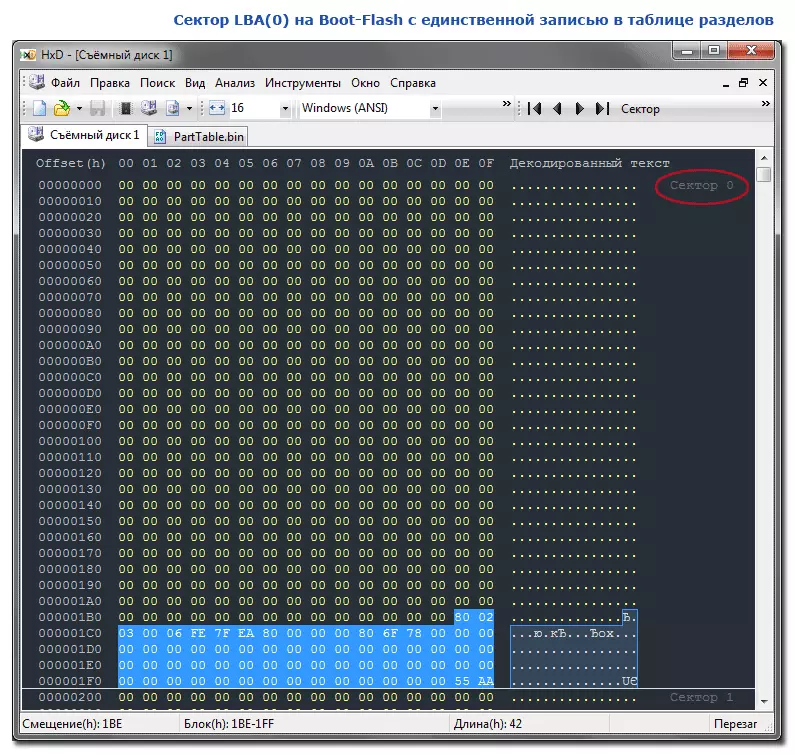795x755 pixels.
Task: Click the vertical scrollbar thumb
Action: click(764, 174)
